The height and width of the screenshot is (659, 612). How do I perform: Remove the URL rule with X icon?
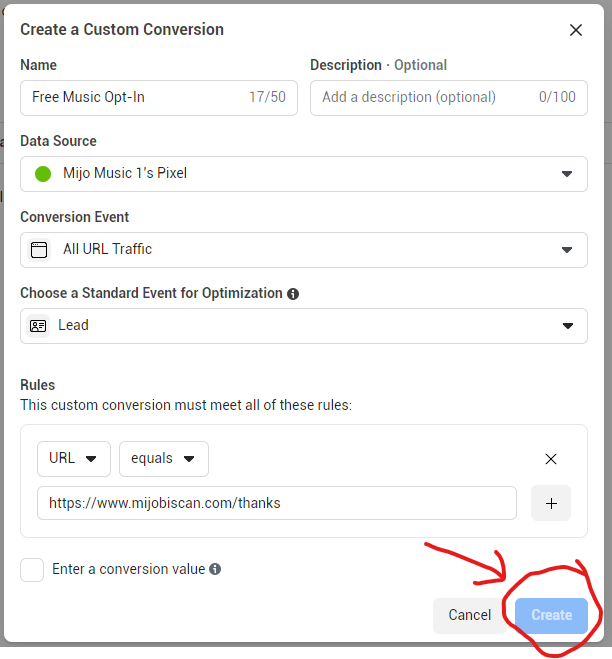[551, 459]
